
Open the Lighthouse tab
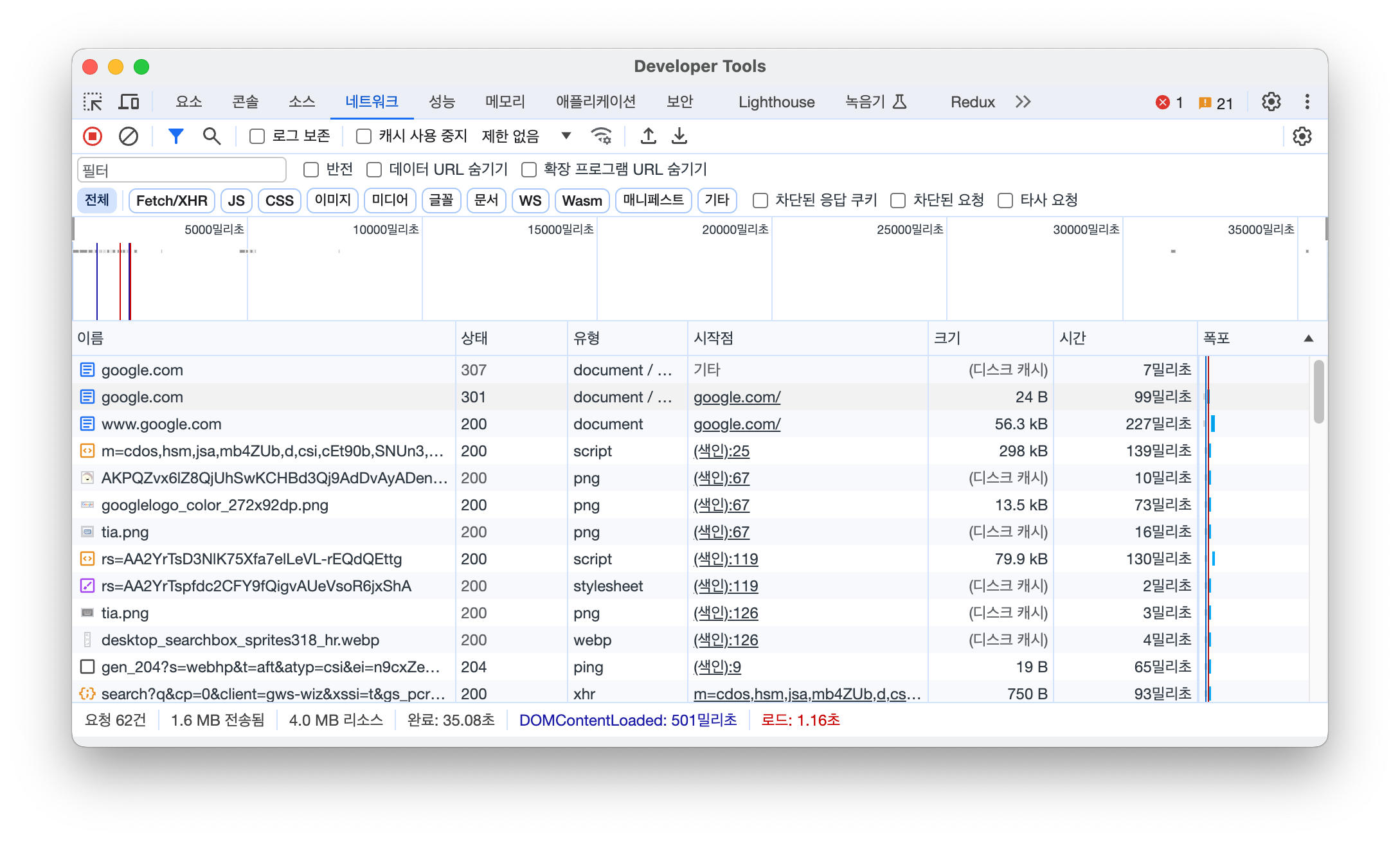[x=776, y=102]
